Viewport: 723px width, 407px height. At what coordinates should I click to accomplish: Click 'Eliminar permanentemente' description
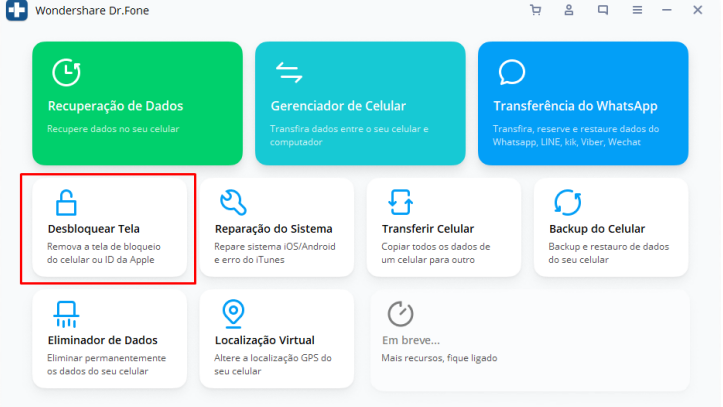click(107, 358)
